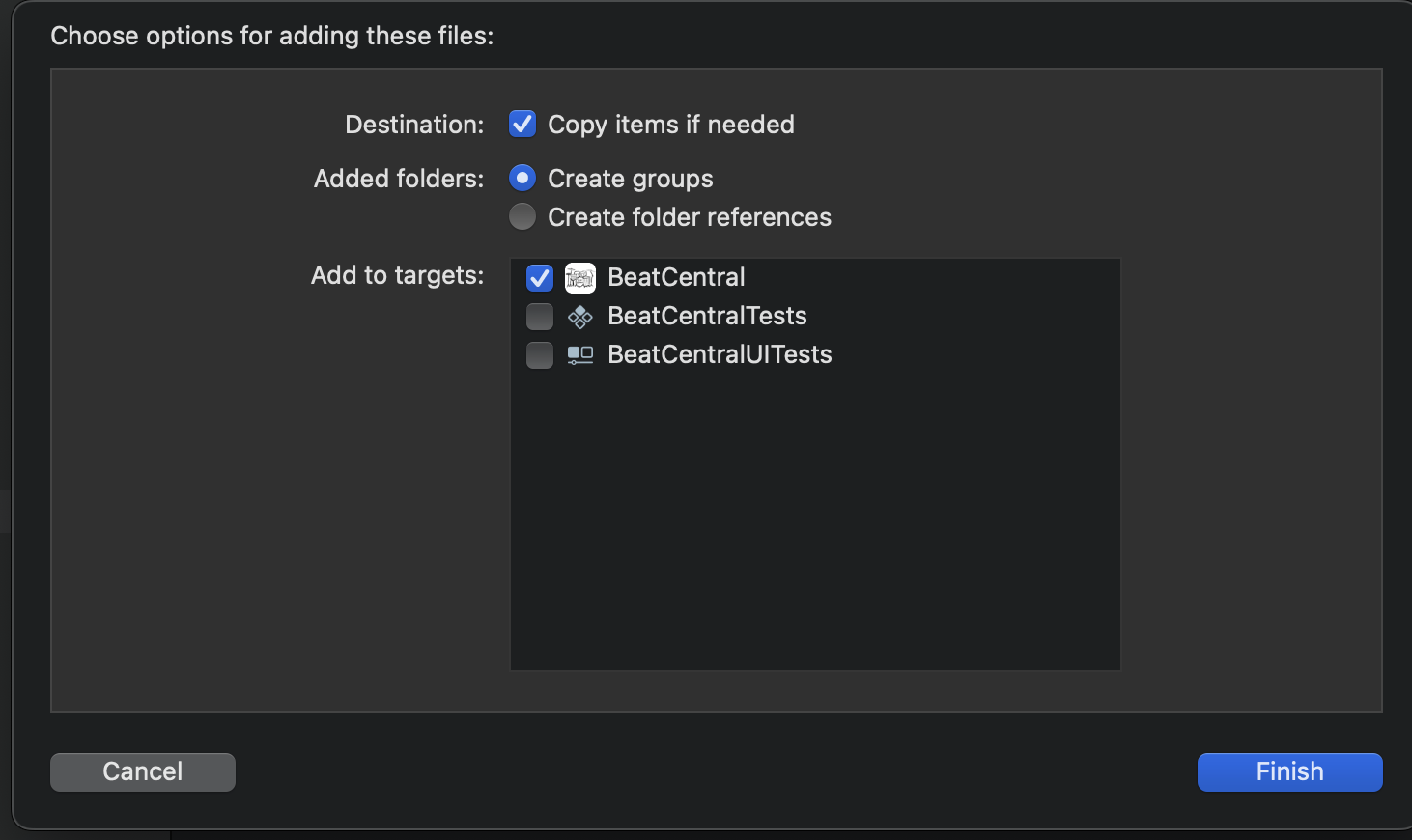Click the blue checkmark next to BeatCentral

point(540,277)
